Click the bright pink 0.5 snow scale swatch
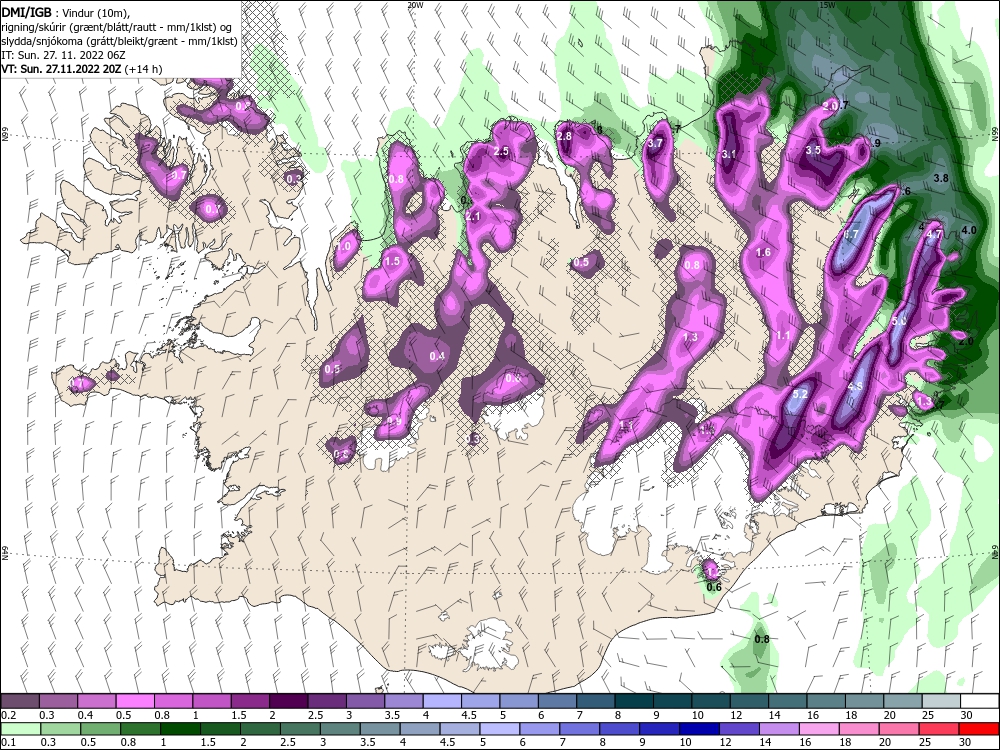This screenshot has width=1000, height=750. click(x=135, y=701)
